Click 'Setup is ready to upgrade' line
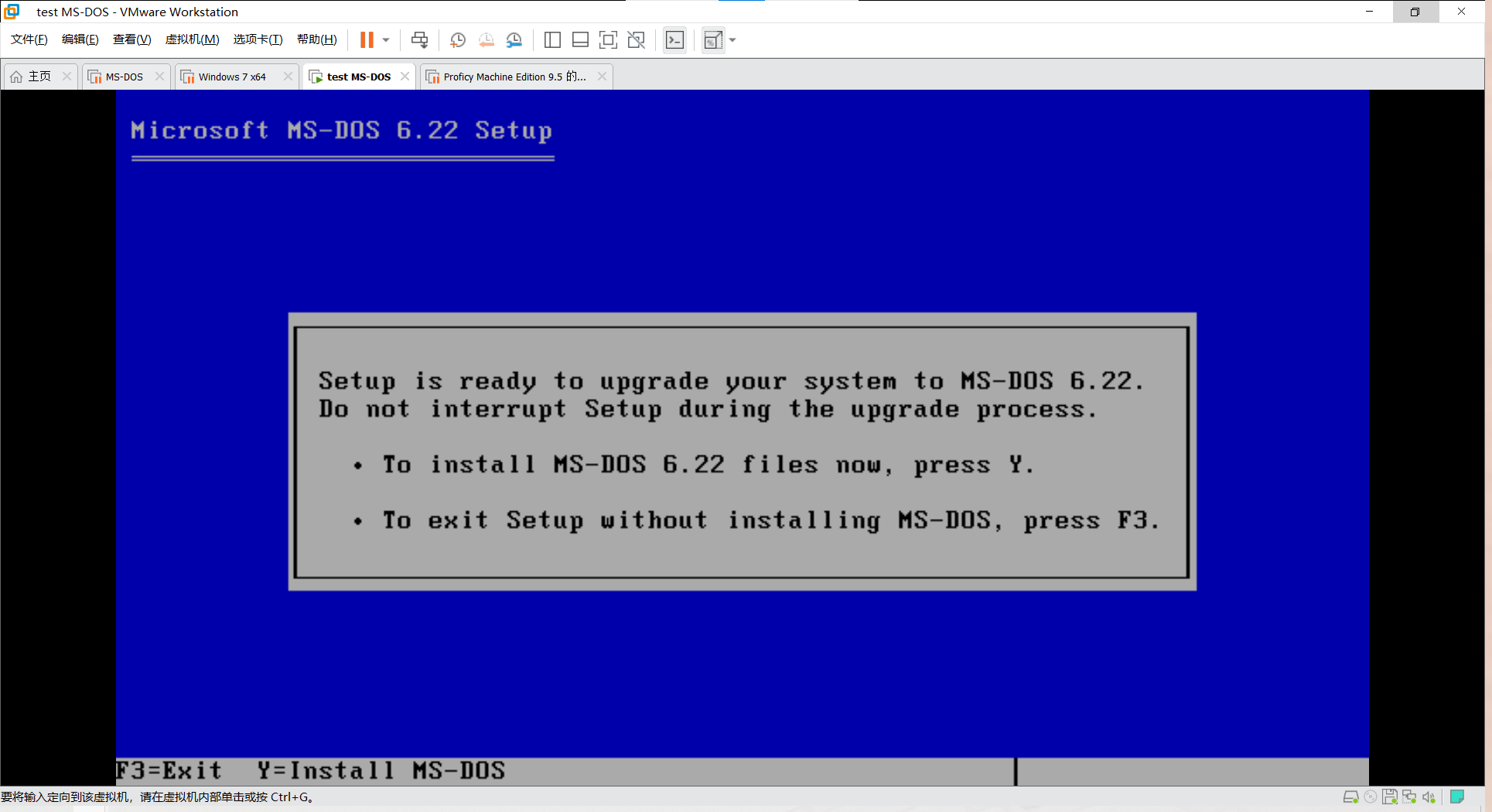 click(731, 381)
